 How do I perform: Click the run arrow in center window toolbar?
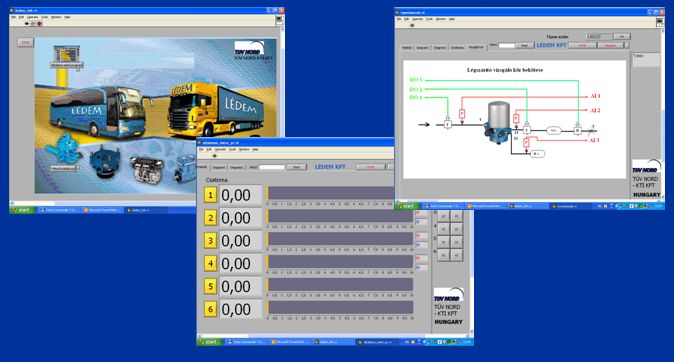click(214, 156)
